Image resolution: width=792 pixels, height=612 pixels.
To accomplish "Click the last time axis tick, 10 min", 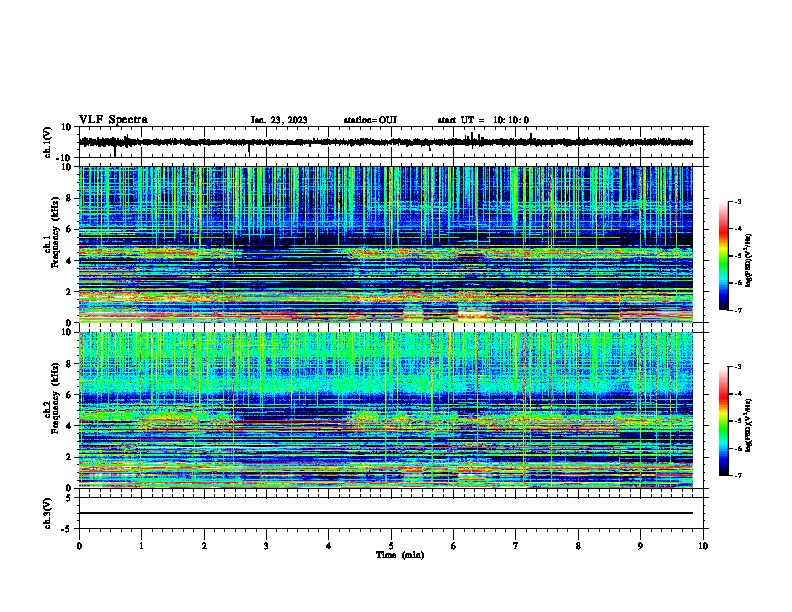I will click(703, 545).
